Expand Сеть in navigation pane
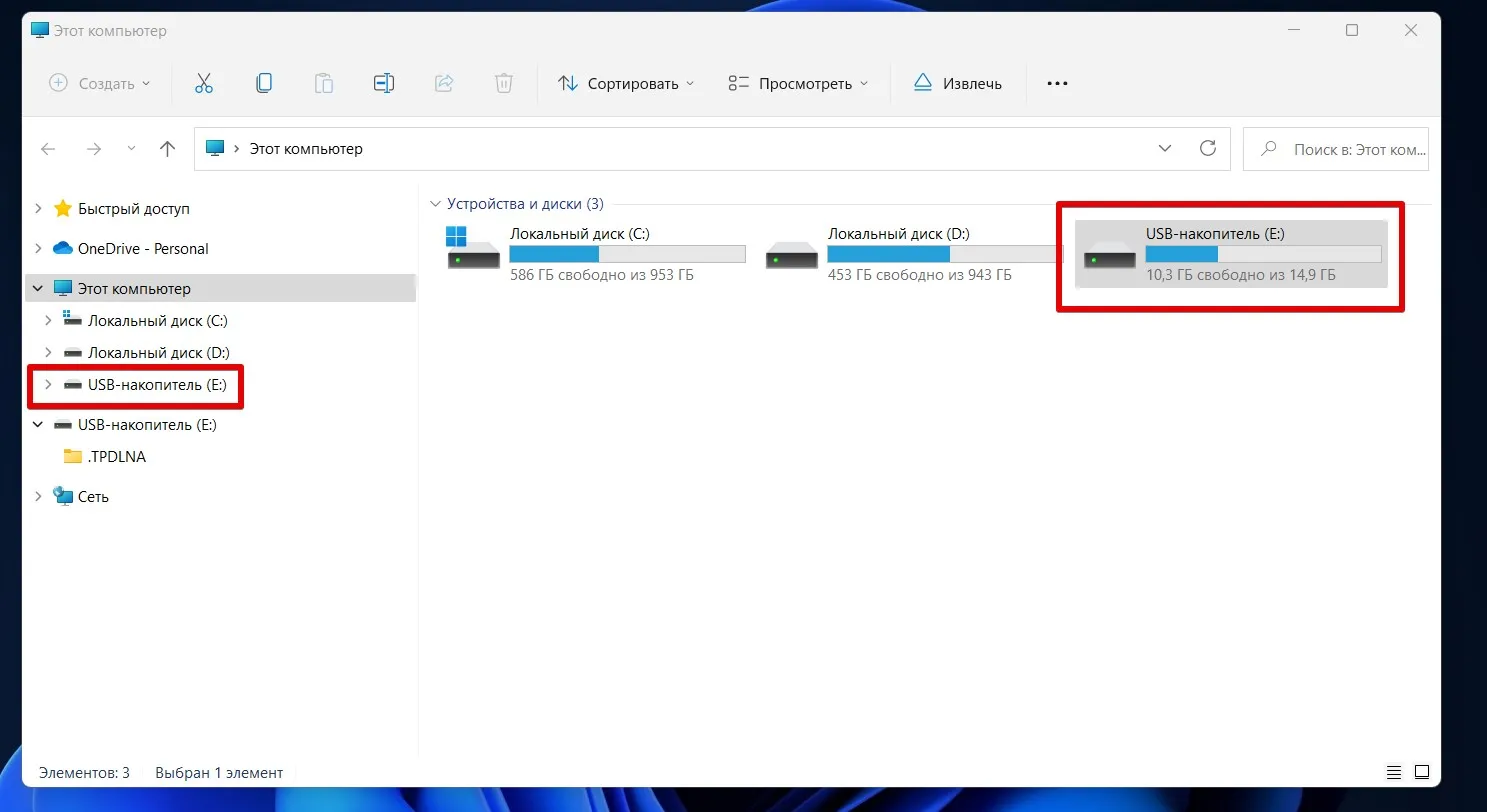 [38, 496]
